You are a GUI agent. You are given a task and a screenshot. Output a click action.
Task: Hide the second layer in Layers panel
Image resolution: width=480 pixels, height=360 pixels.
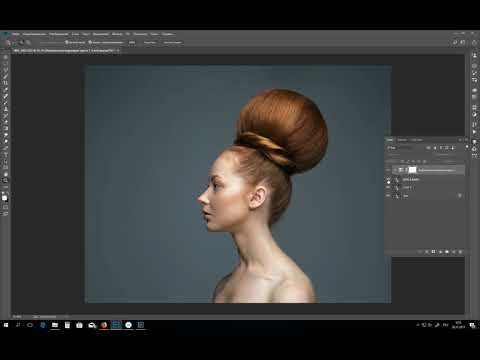point(388,180)
